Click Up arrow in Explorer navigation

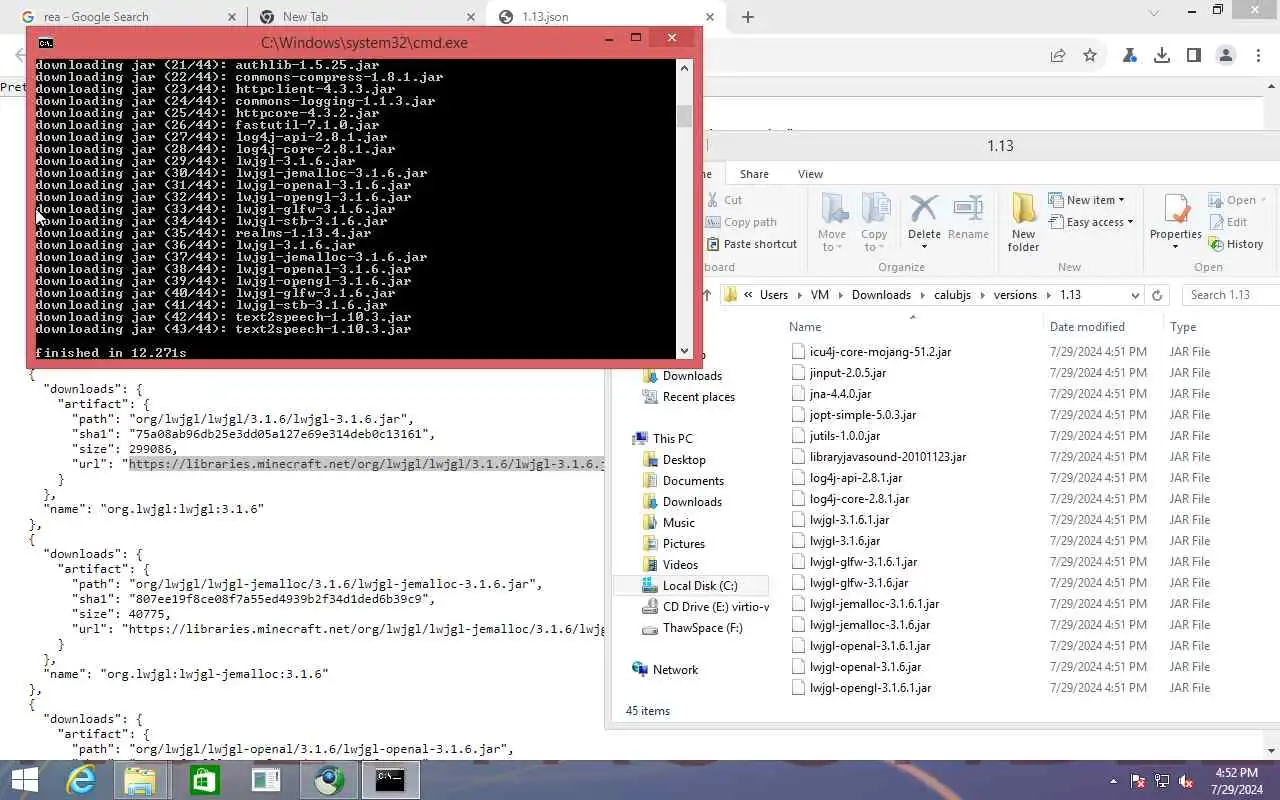click(708, 295)
